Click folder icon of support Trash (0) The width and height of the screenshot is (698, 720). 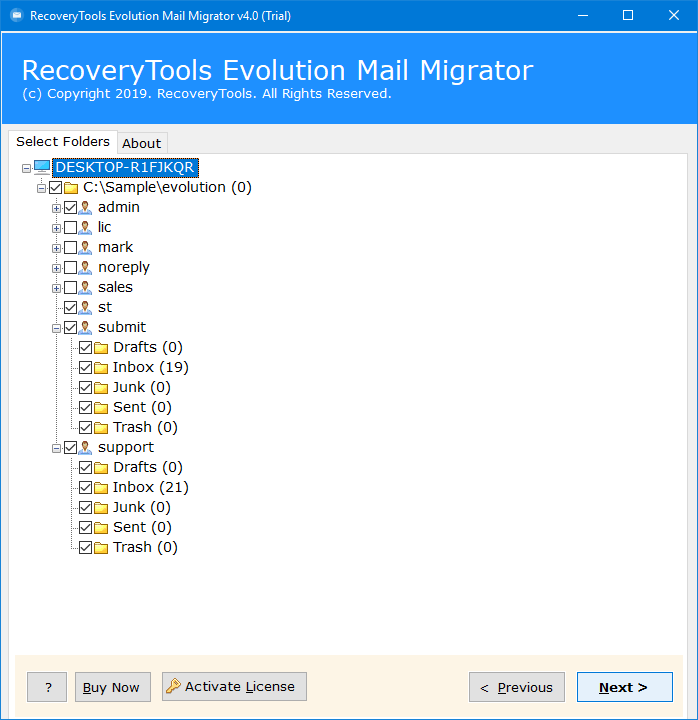(x=101, y=548)
